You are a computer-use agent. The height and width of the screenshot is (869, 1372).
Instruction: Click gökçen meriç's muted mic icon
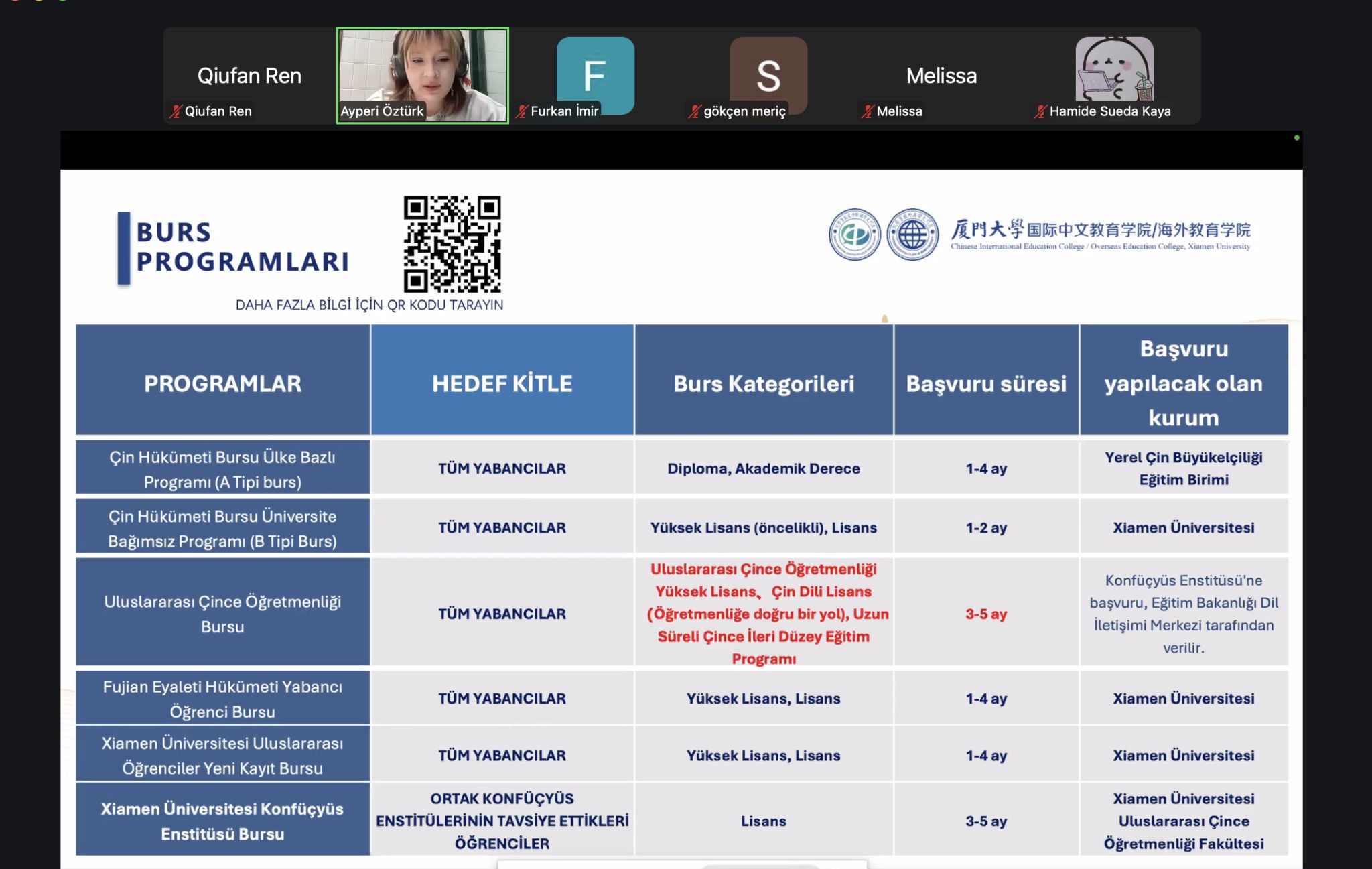click(695, 111)
